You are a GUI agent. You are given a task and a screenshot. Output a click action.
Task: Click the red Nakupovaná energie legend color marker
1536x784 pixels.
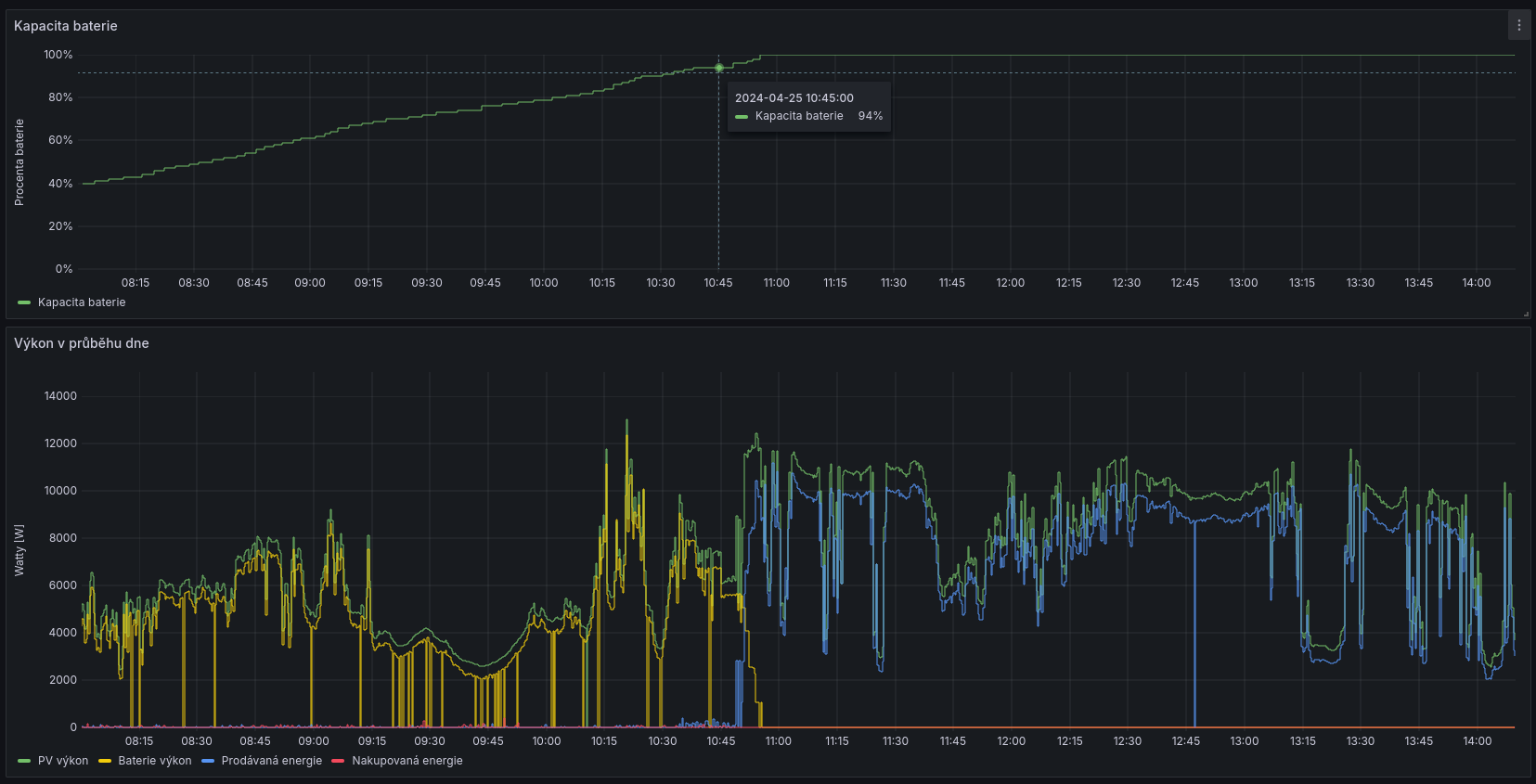pyautogui.click(x=338, y=761)
